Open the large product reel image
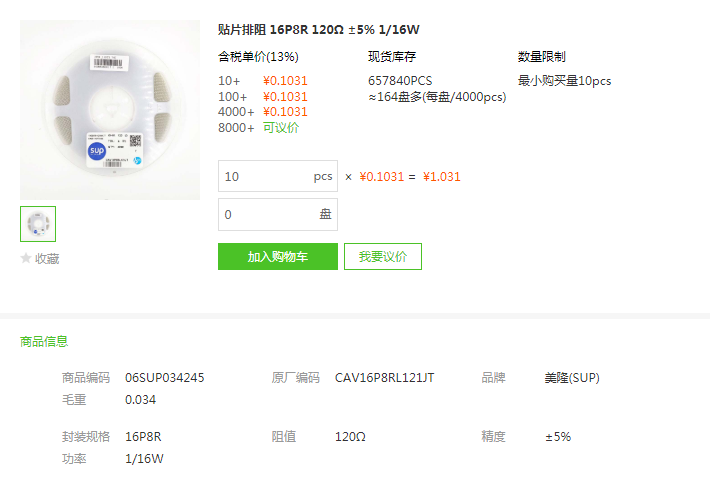 pyautogui.click(x=110, y=110)
